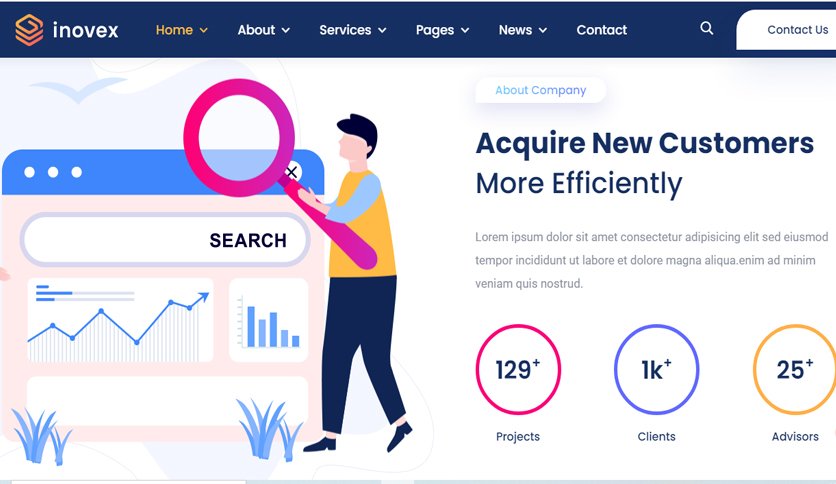836x484 pixels.
Task: Expand the News dropdown chevron
Action: pos(543,31)
